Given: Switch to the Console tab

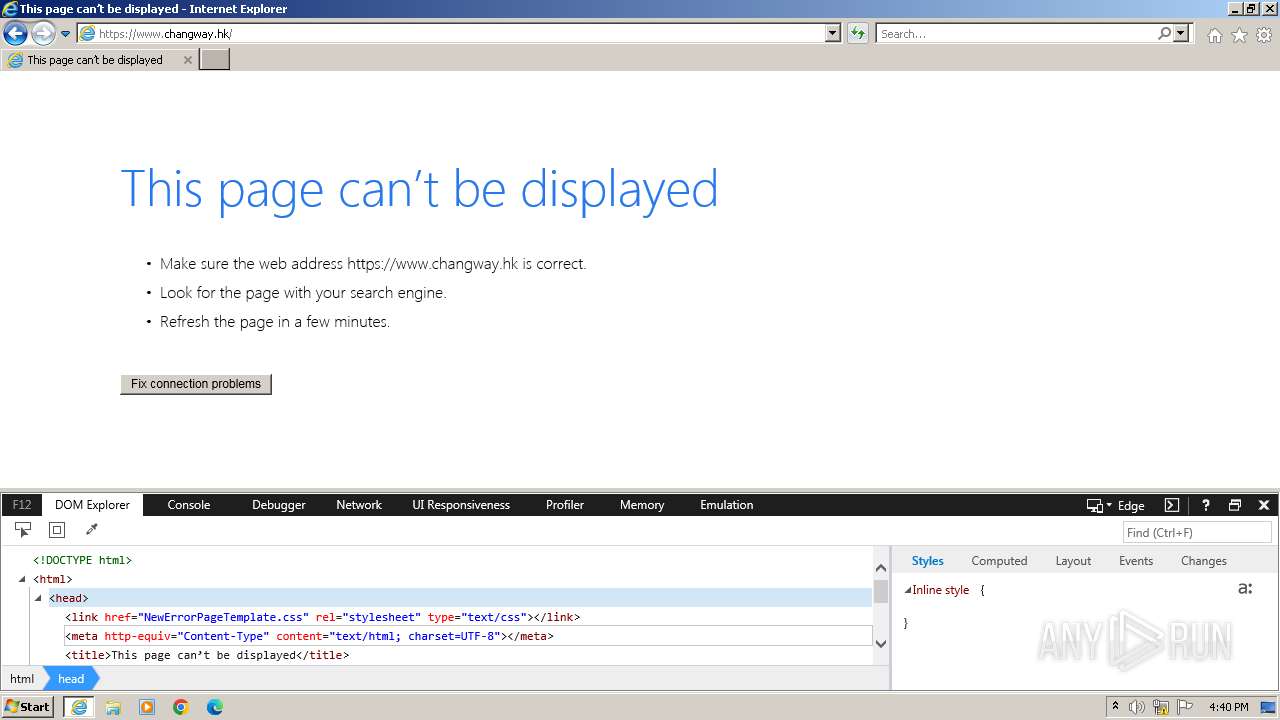Looking at the screenshot, I should tap(189, 505).
